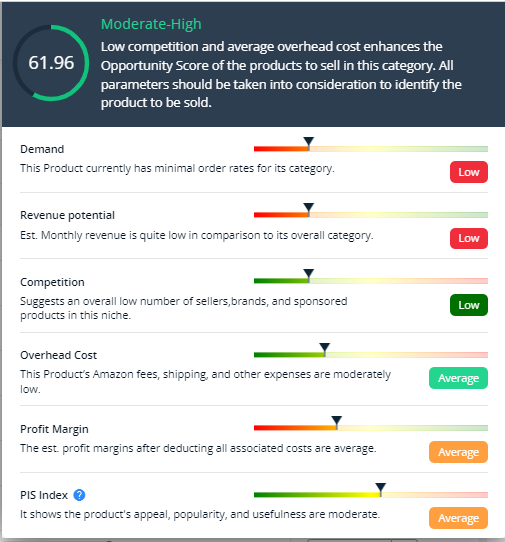The image size is (505, 542).
Task: Click the Demand label
Action: [x=42, y=149]
